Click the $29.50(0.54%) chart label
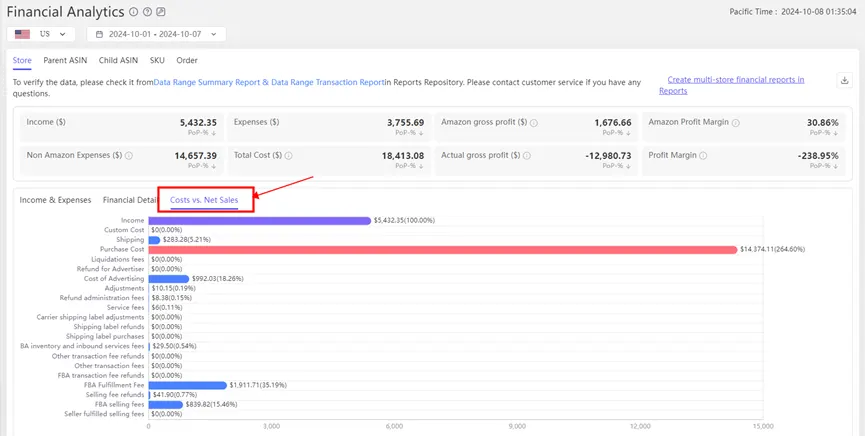Screen dimensions: 865x436 pos(174,347)
